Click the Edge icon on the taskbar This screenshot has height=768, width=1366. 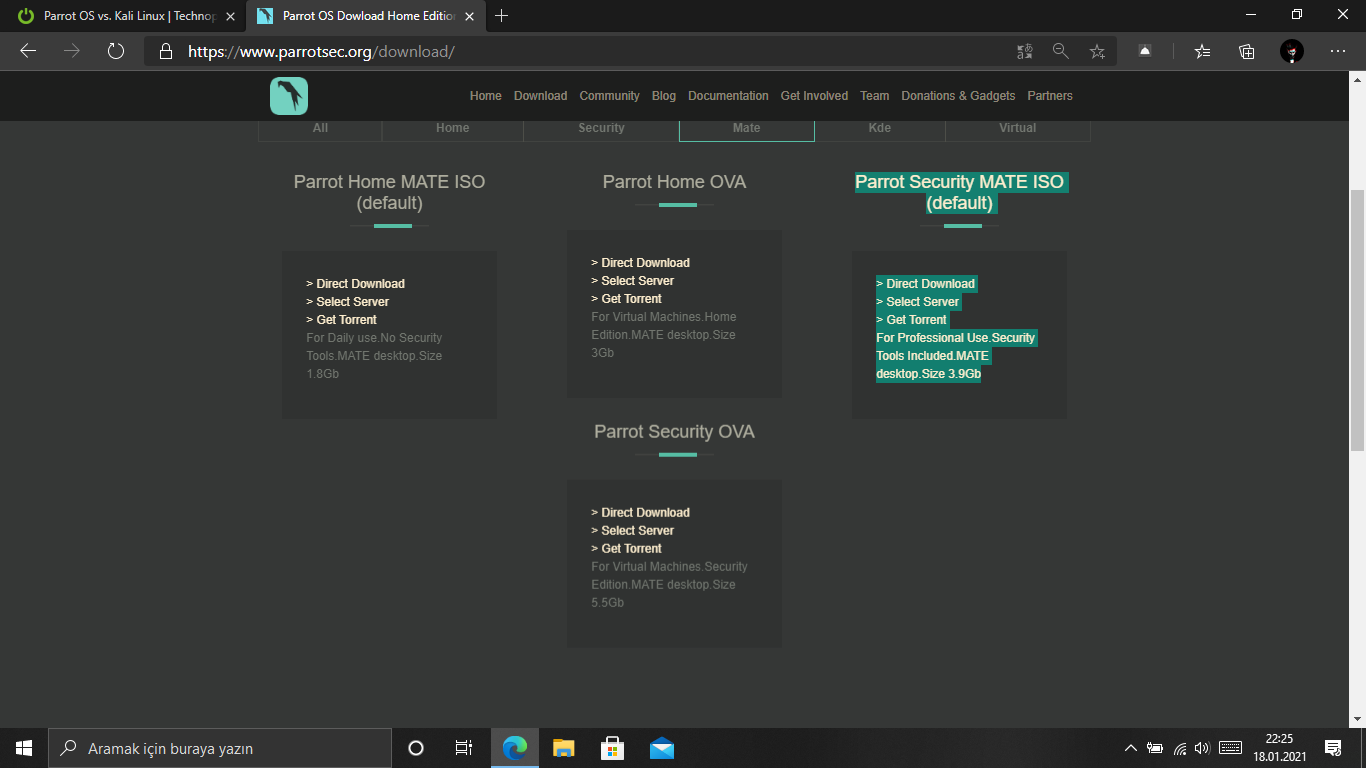(515, 748)
